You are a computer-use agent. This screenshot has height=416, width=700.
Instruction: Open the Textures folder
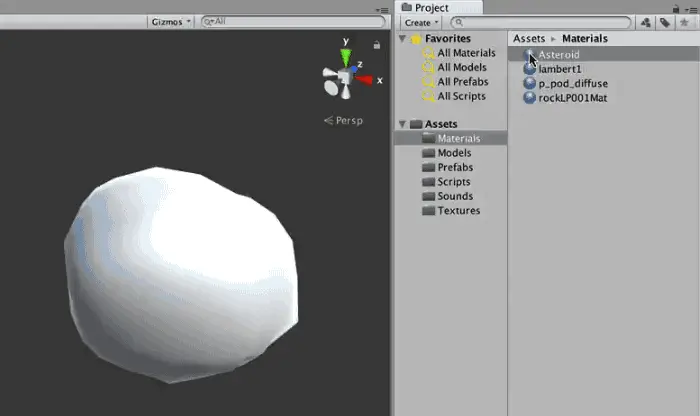tap(459, 211)
